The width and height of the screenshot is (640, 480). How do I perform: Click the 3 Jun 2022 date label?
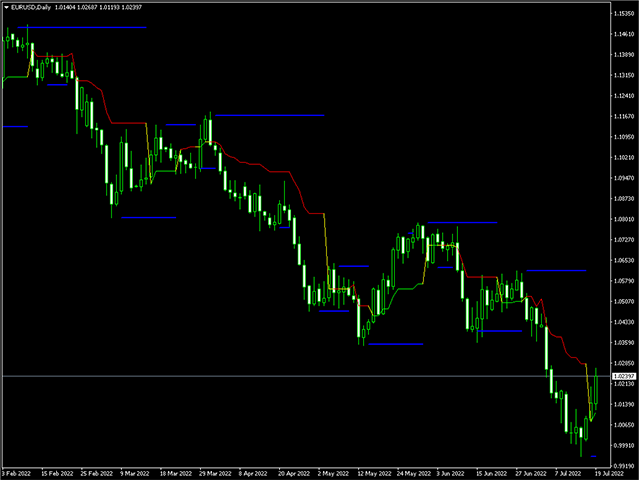point(450,474)
